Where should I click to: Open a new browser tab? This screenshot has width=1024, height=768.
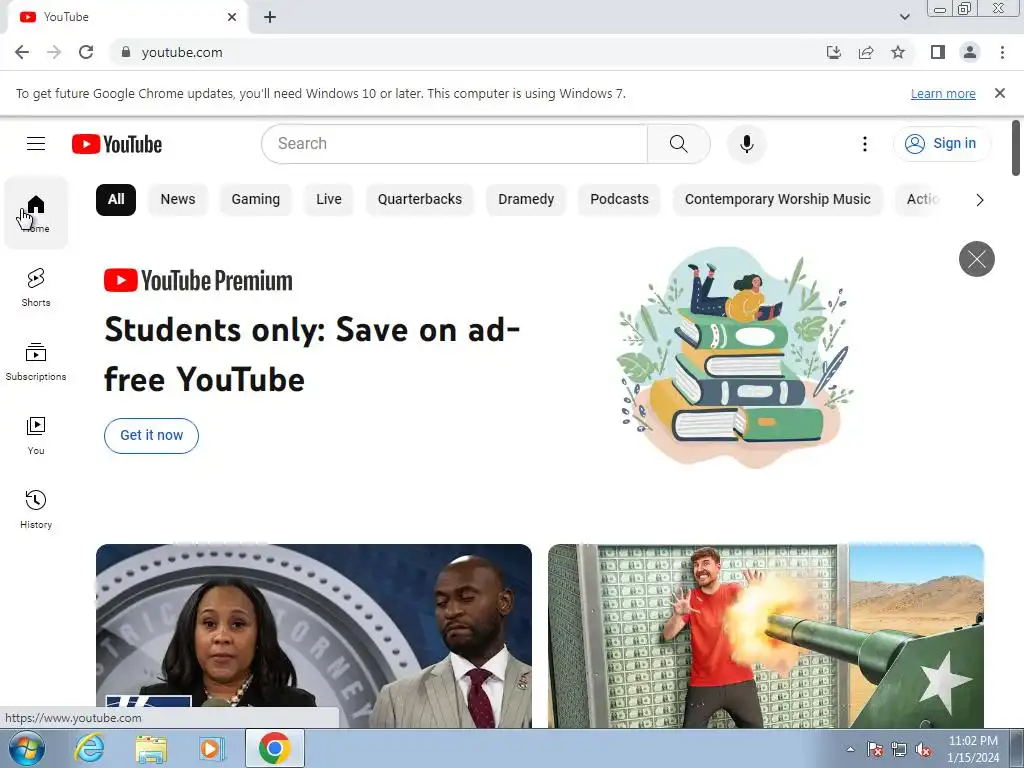(270, 17)
